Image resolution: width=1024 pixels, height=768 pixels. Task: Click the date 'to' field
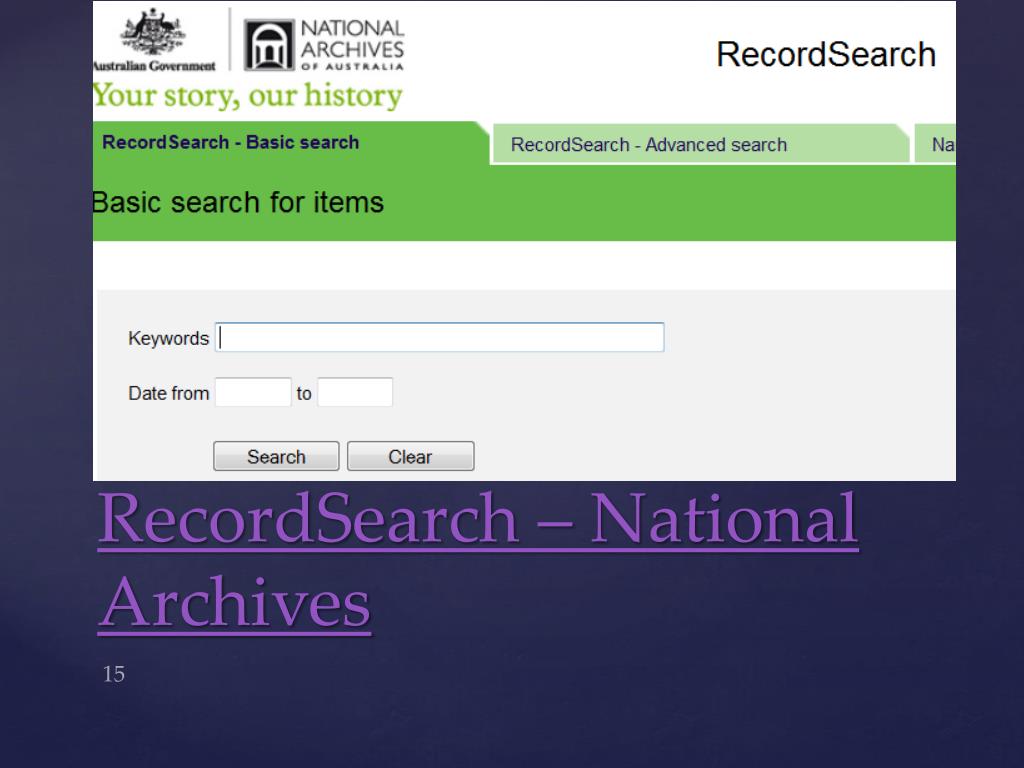(x=355, y=392)
